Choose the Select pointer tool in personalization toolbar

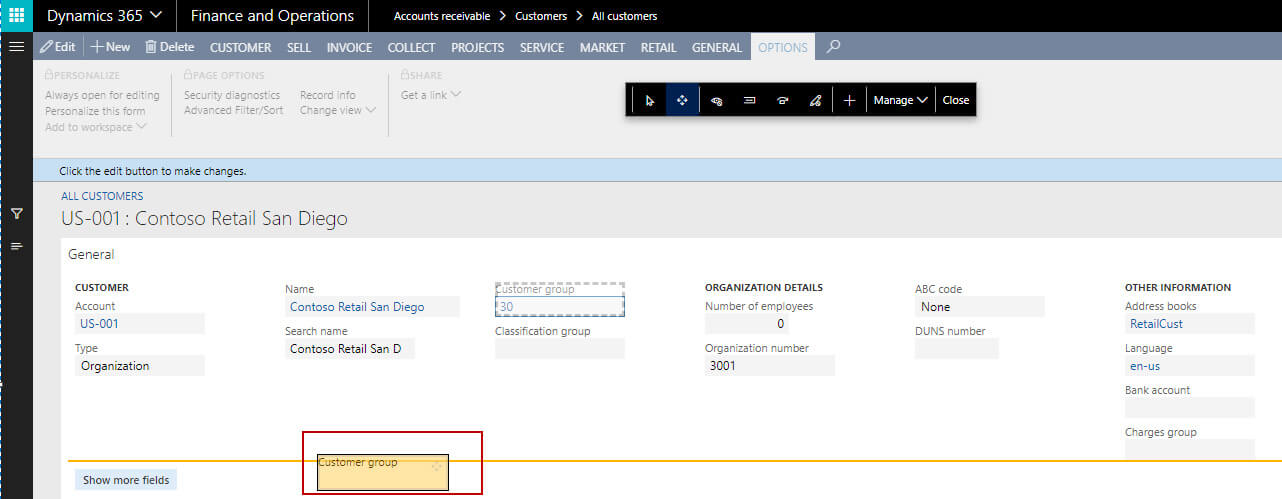(x=650, y=100)
